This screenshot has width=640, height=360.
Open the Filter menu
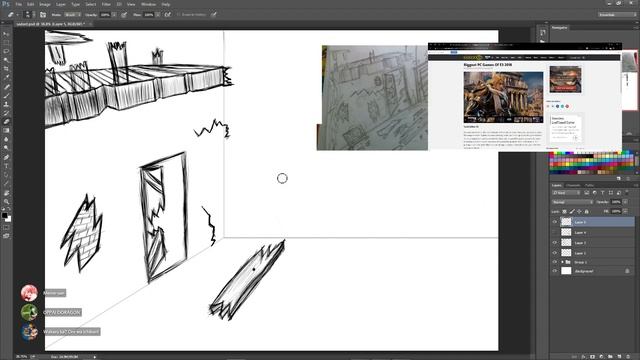pos(106,4)
